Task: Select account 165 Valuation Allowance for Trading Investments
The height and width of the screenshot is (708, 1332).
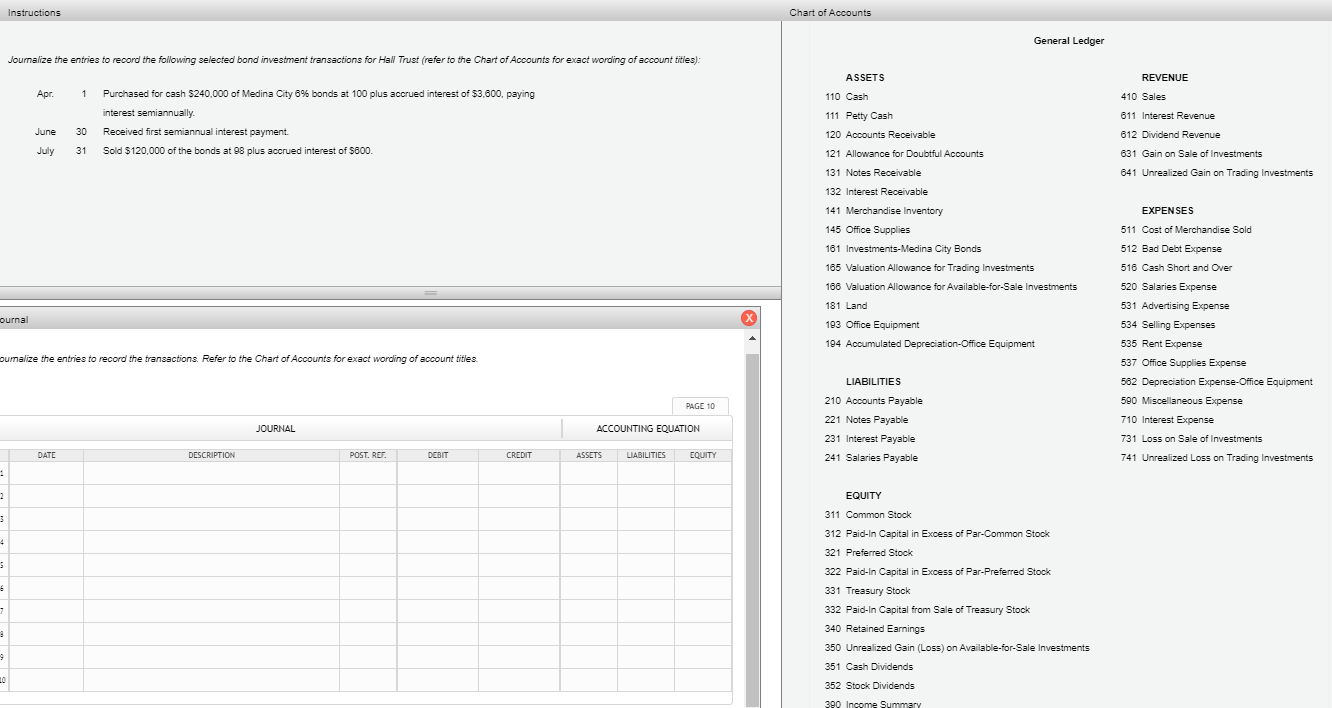Action: pos(930,268)
